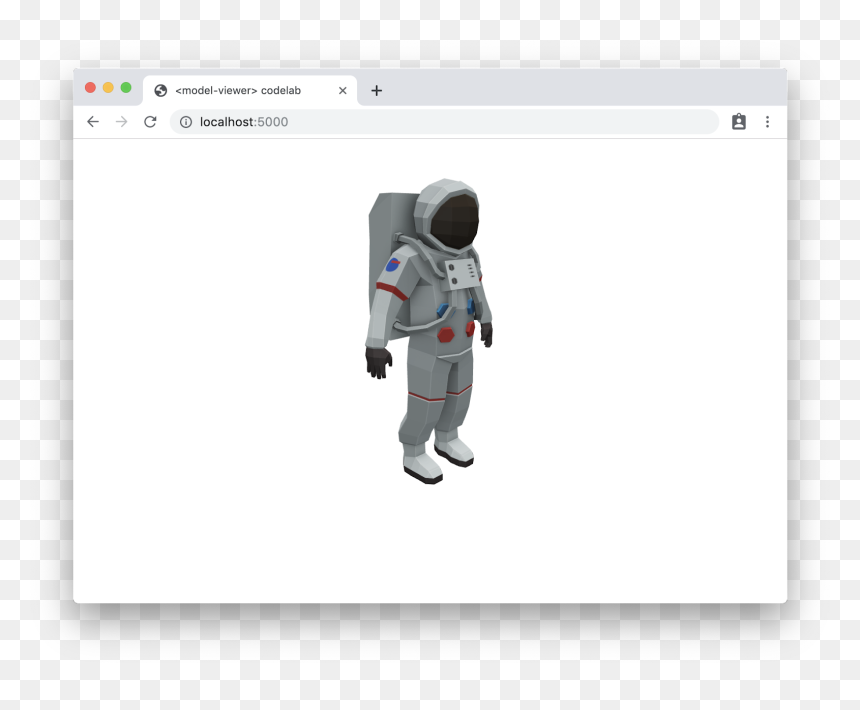Go back using the back arrow
The width and height of the screenshot is (860, 710).
click(93, 122)
